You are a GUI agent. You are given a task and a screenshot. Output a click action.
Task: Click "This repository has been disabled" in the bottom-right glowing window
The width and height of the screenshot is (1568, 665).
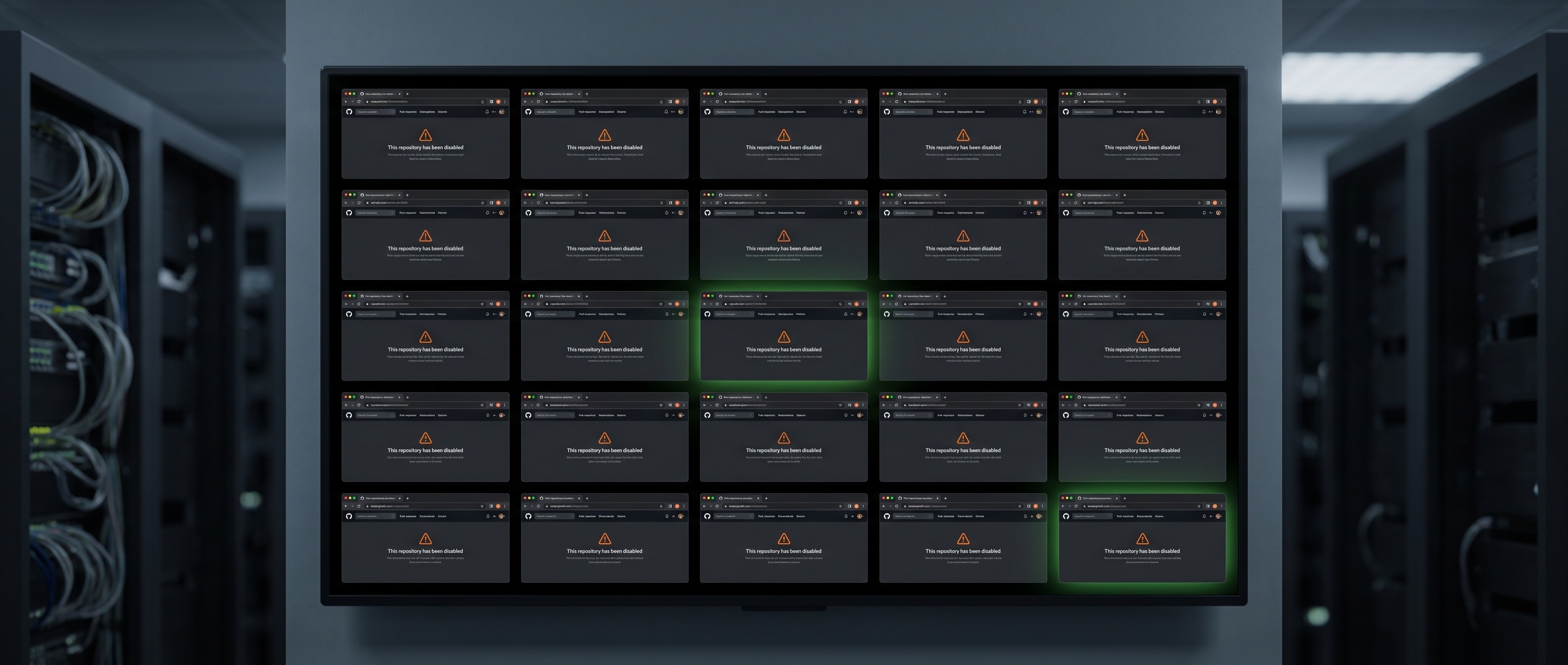click(x=1142, y=551)
